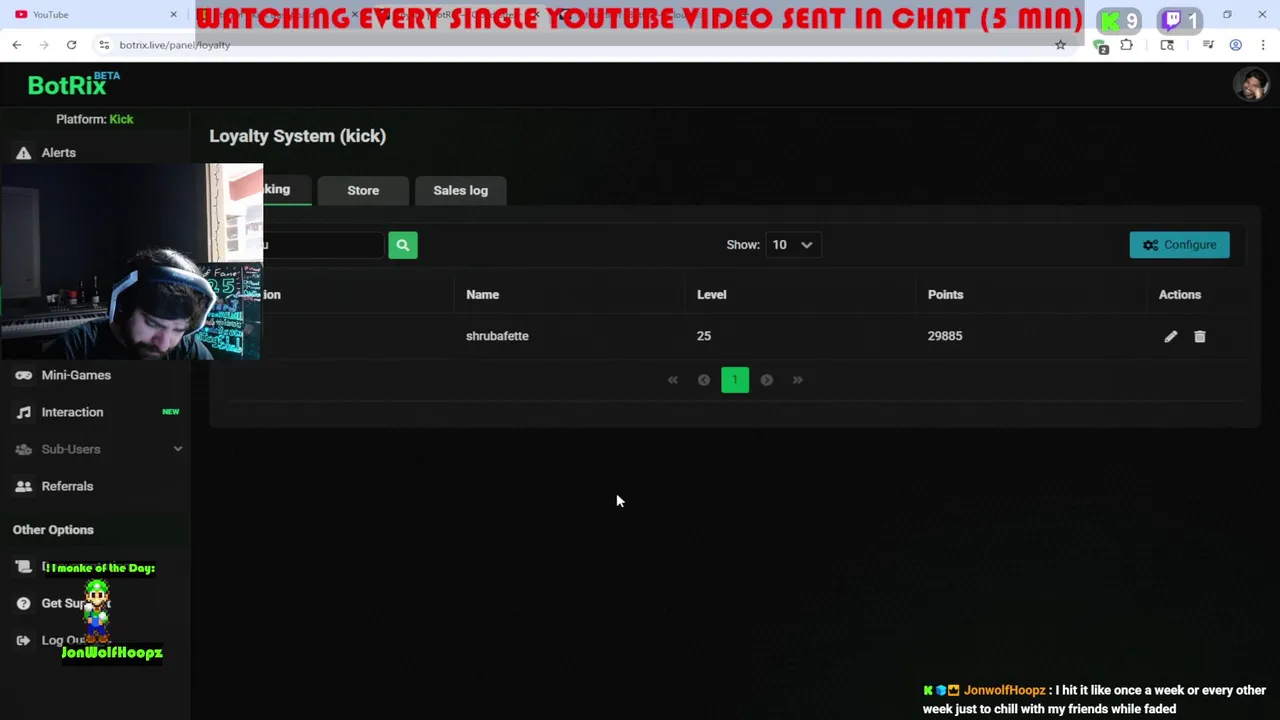Viewport: 1280px width, 720px height.
Task: Click the Other Options sidebar heading
Action: pyautogui.click(x=53, y=530)
